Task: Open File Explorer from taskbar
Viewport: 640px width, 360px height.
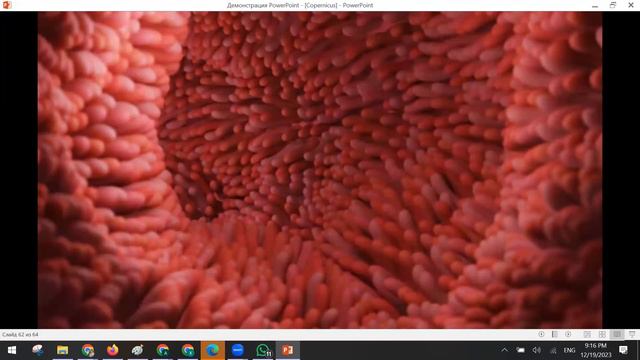Action: click(x=62, y=350)
